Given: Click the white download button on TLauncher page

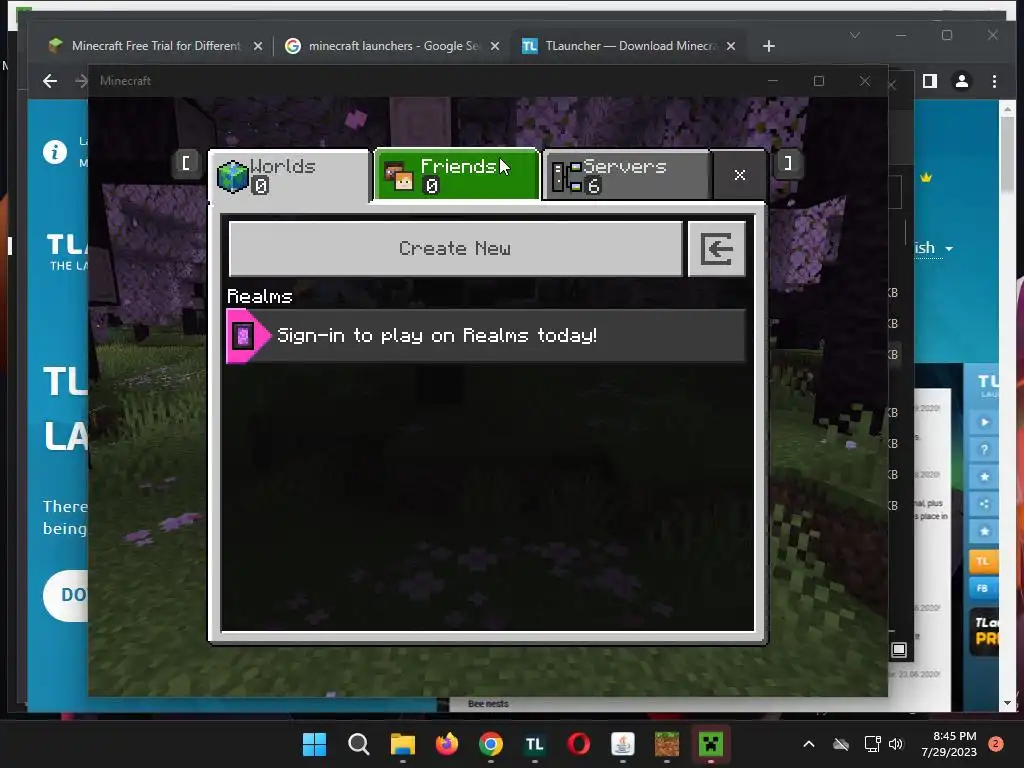Looking at the screenshot, I should click(65, 596).
